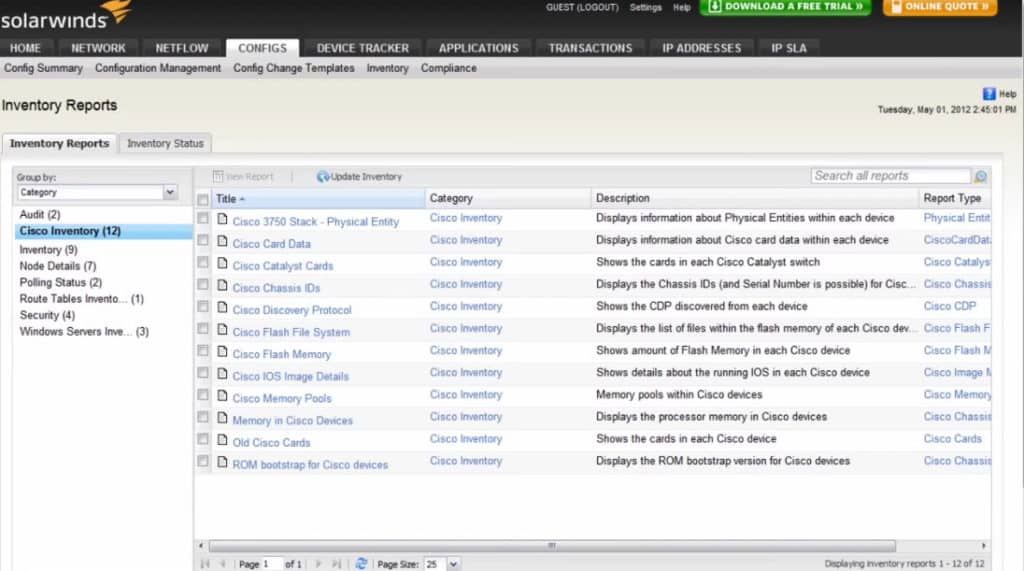Go to the first page using the pagination arrow

(x=205, y=563)
